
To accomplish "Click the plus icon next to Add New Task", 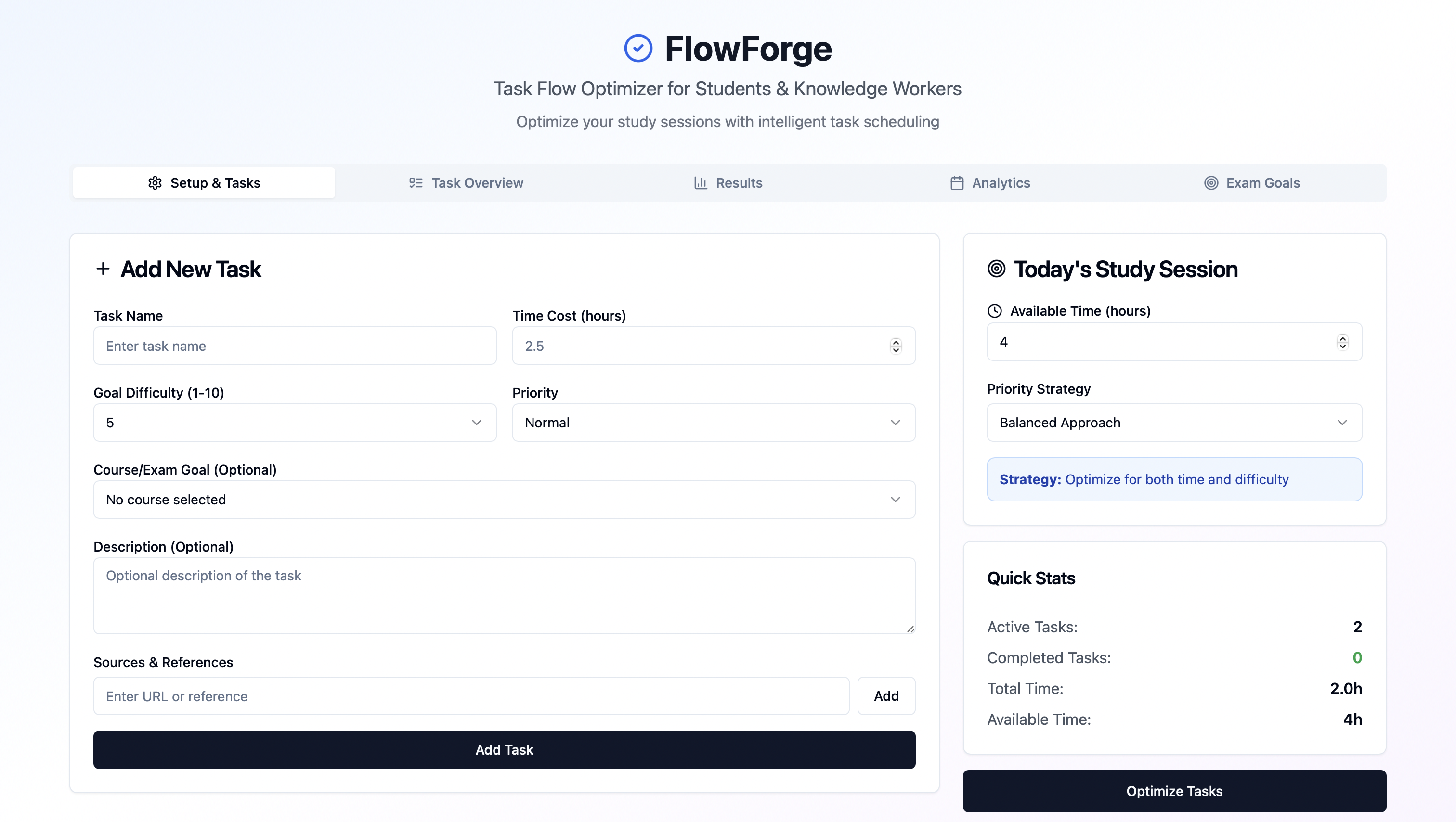I will [103, 269].
